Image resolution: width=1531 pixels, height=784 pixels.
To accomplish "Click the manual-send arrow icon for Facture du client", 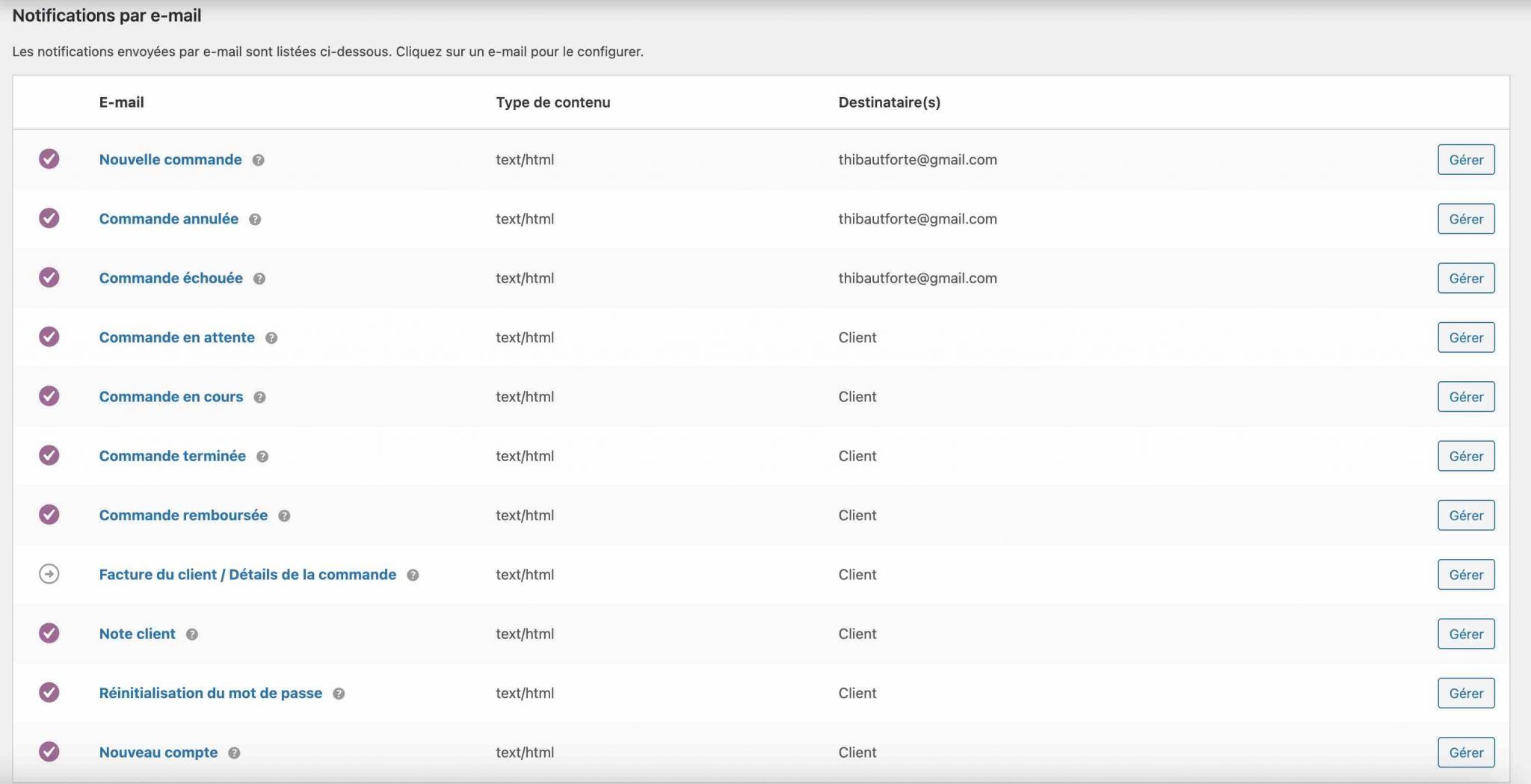I will coord(49,575).
